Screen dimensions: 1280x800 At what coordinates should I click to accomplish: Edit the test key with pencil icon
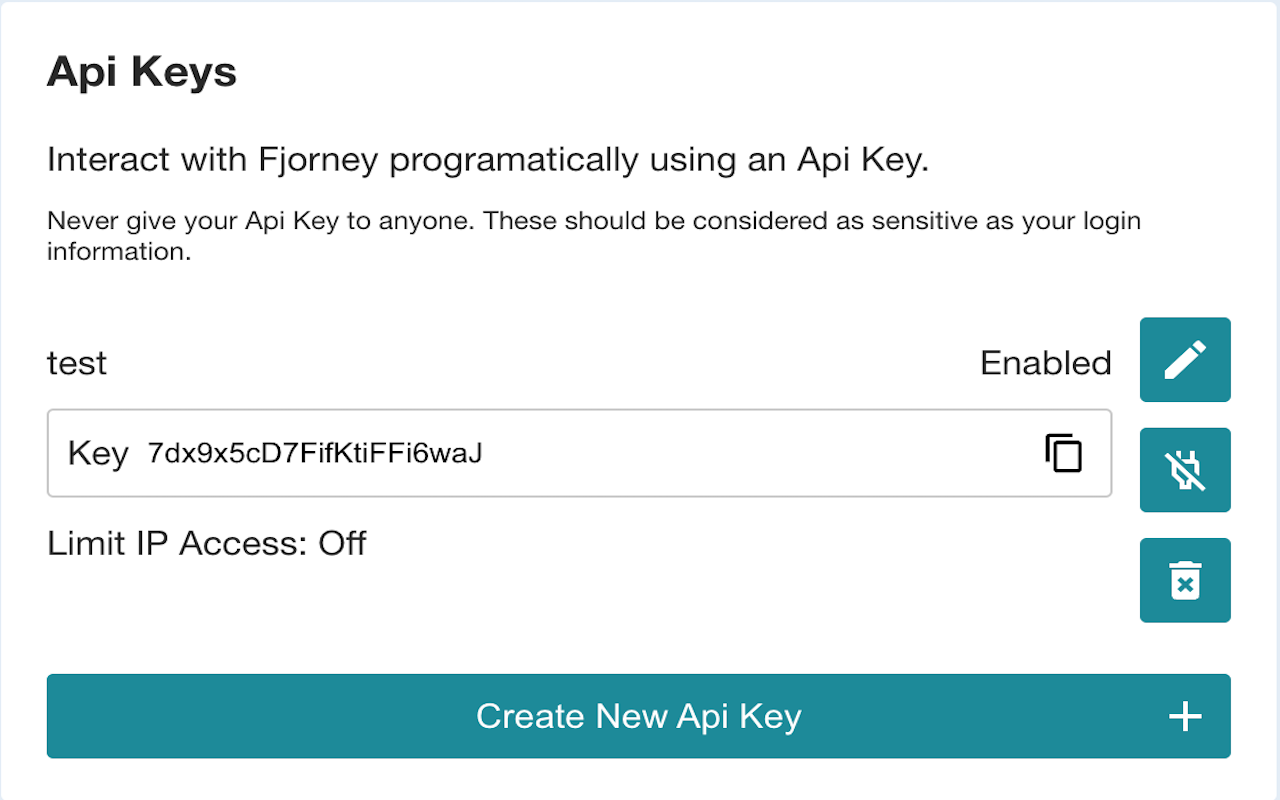pyautogui.click(x=1185, y=360)
